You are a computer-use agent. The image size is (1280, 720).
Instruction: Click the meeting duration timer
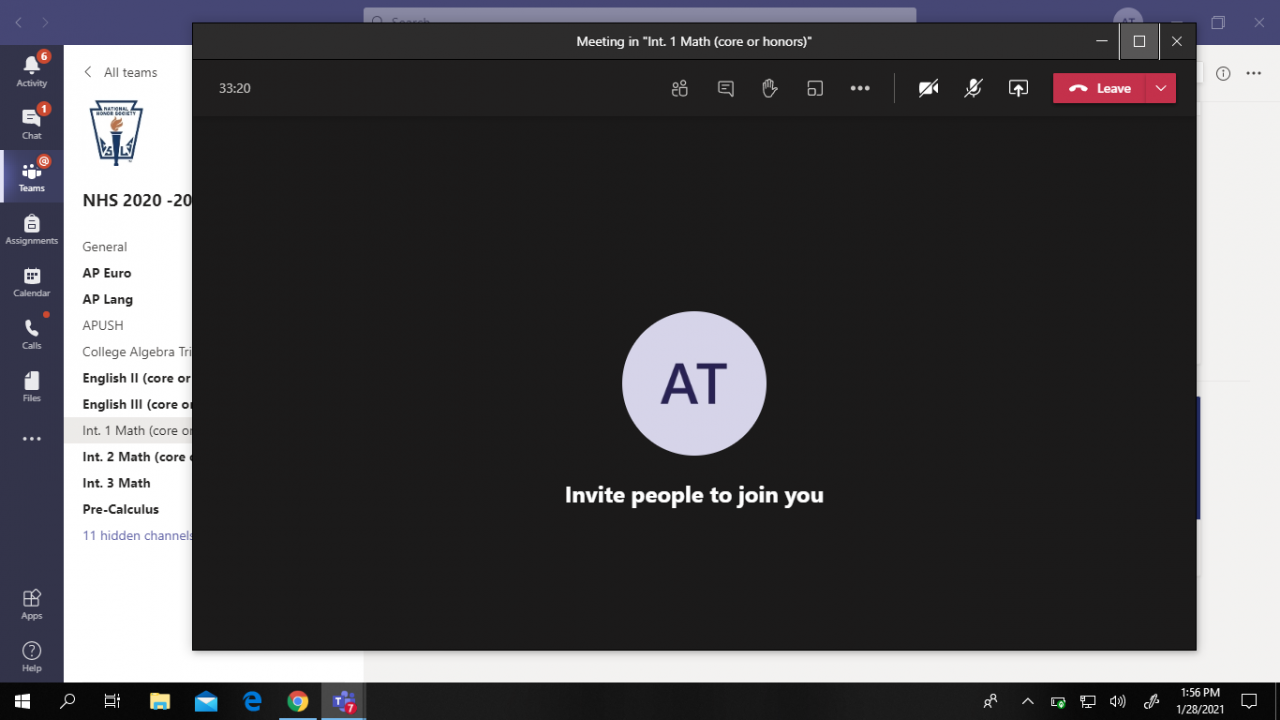pos(235,88)
